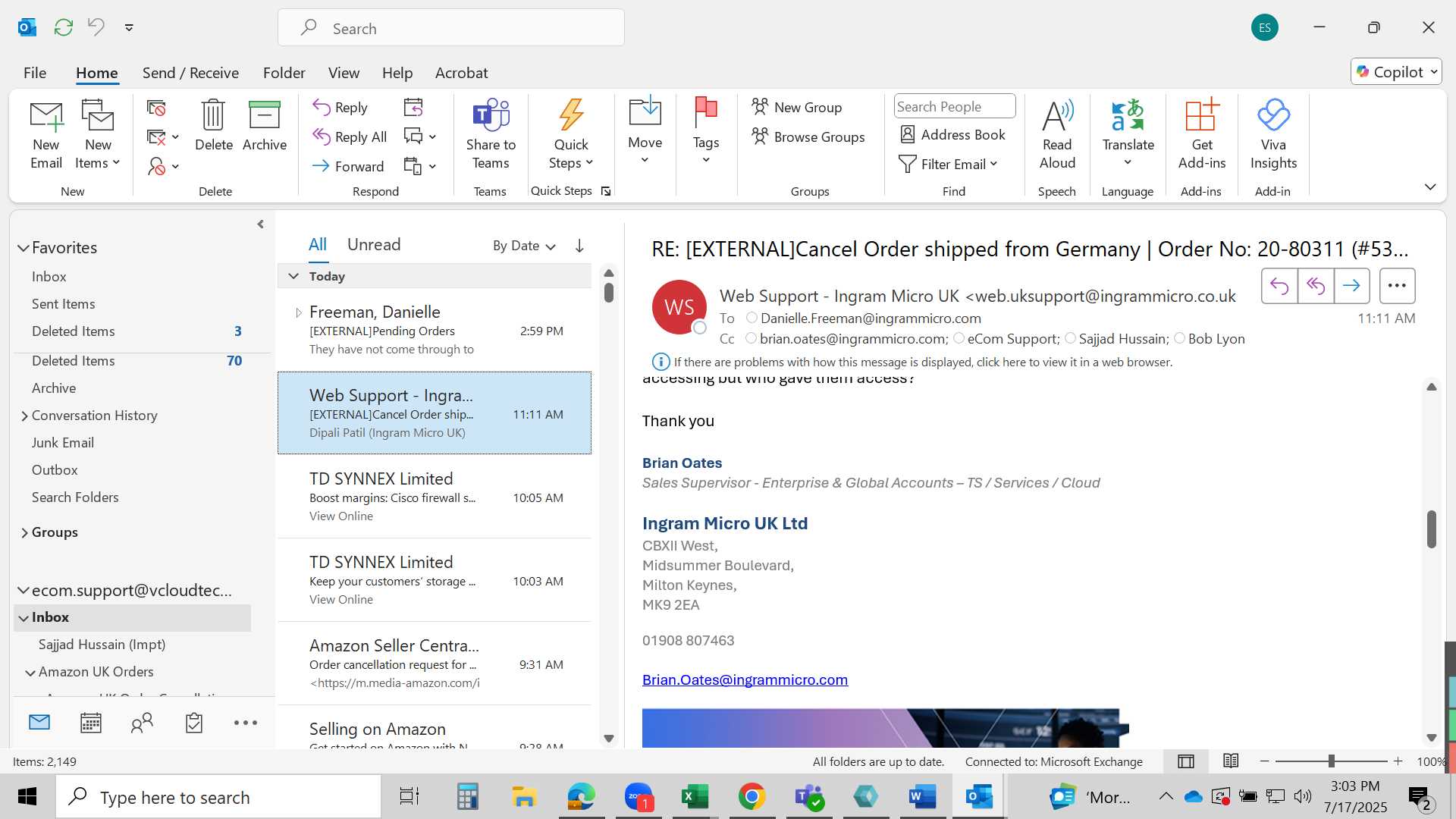The width and height of the screenshot is (1456, 819).
Task: Open the By Date sort dropdown
Action: click(x=524, y=246)
